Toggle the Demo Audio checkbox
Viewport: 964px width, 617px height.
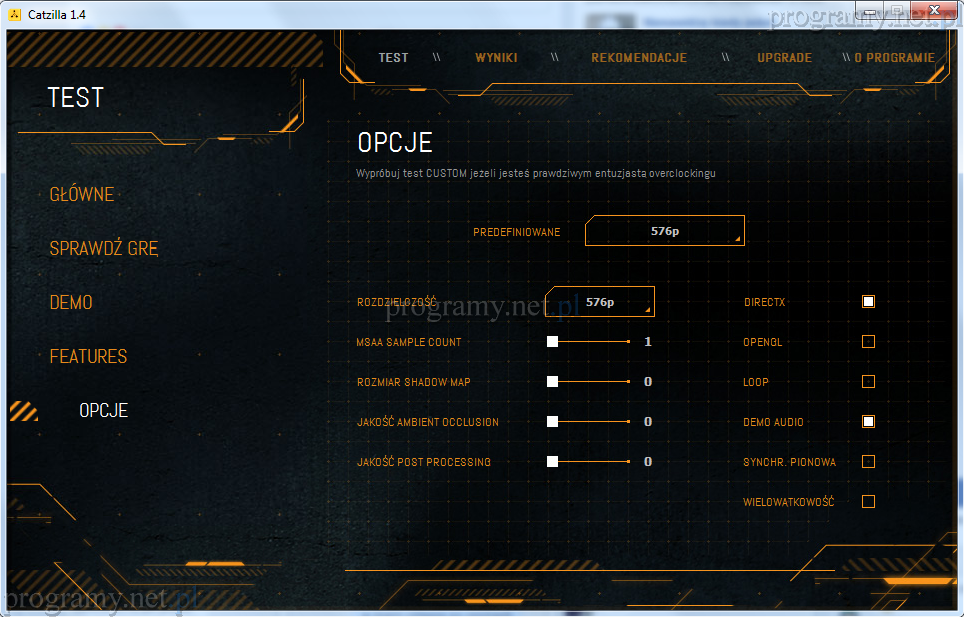868,421
